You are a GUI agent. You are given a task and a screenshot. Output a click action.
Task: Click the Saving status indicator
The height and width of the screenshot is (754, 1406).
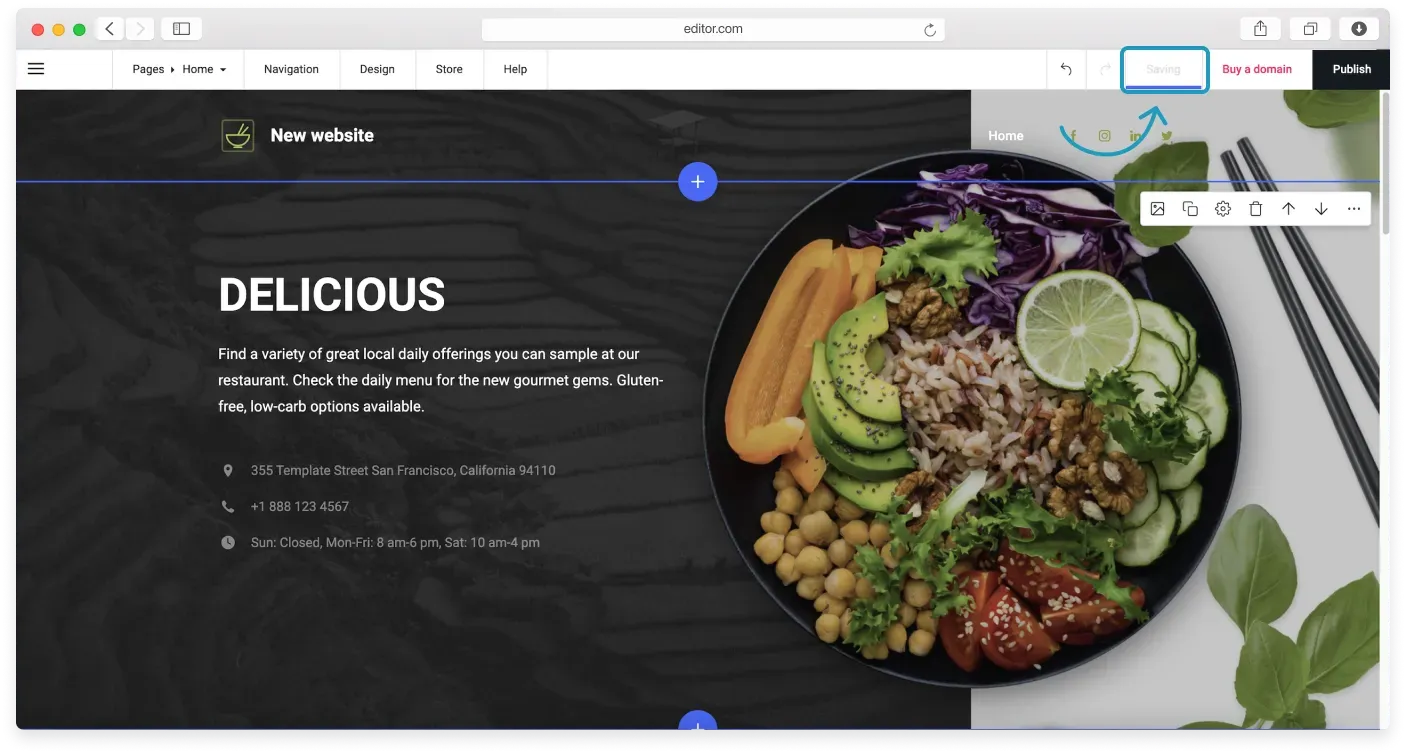[1164, 69]
